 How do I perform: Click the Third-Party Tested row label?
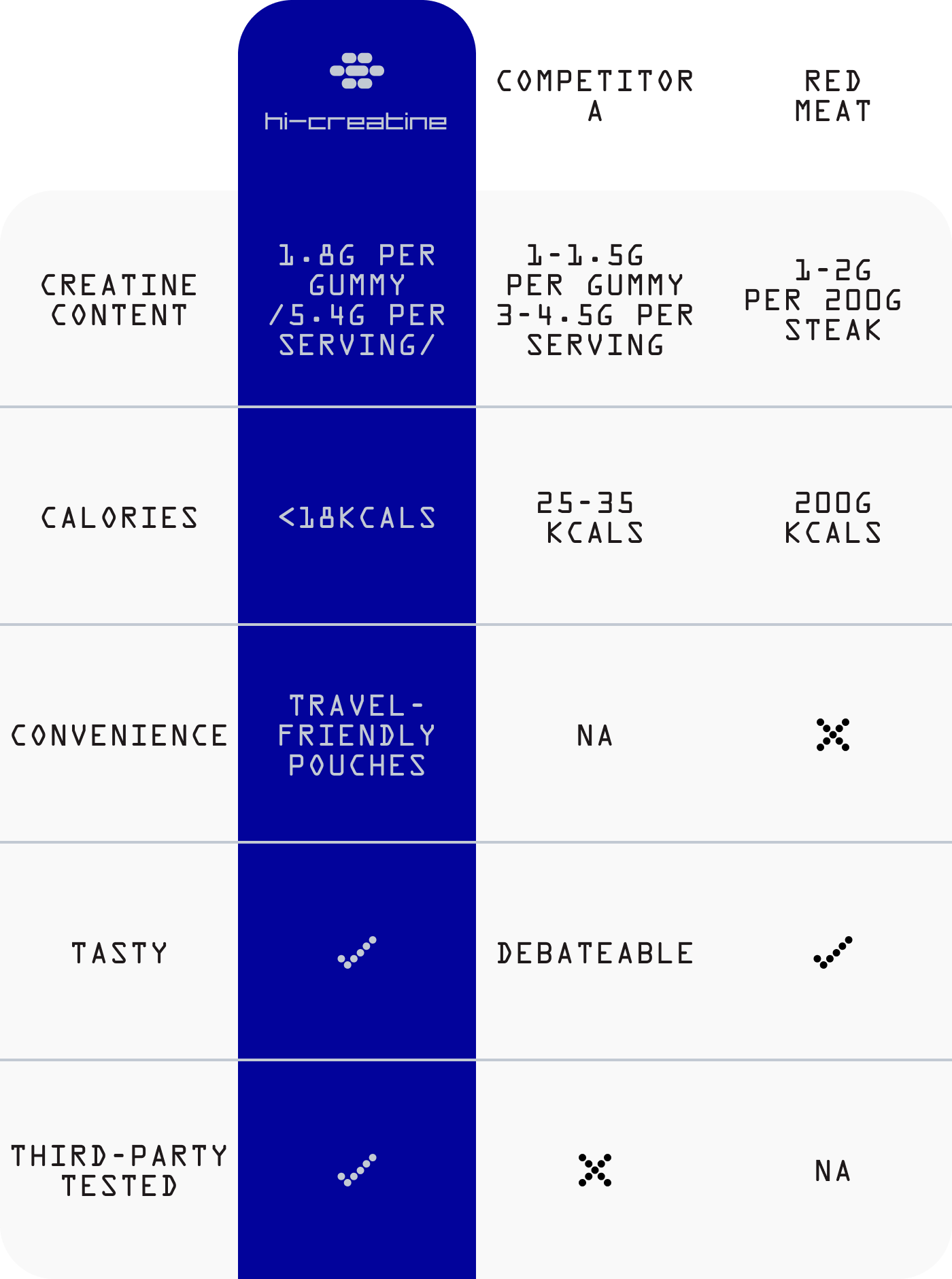click(119, 1171)
